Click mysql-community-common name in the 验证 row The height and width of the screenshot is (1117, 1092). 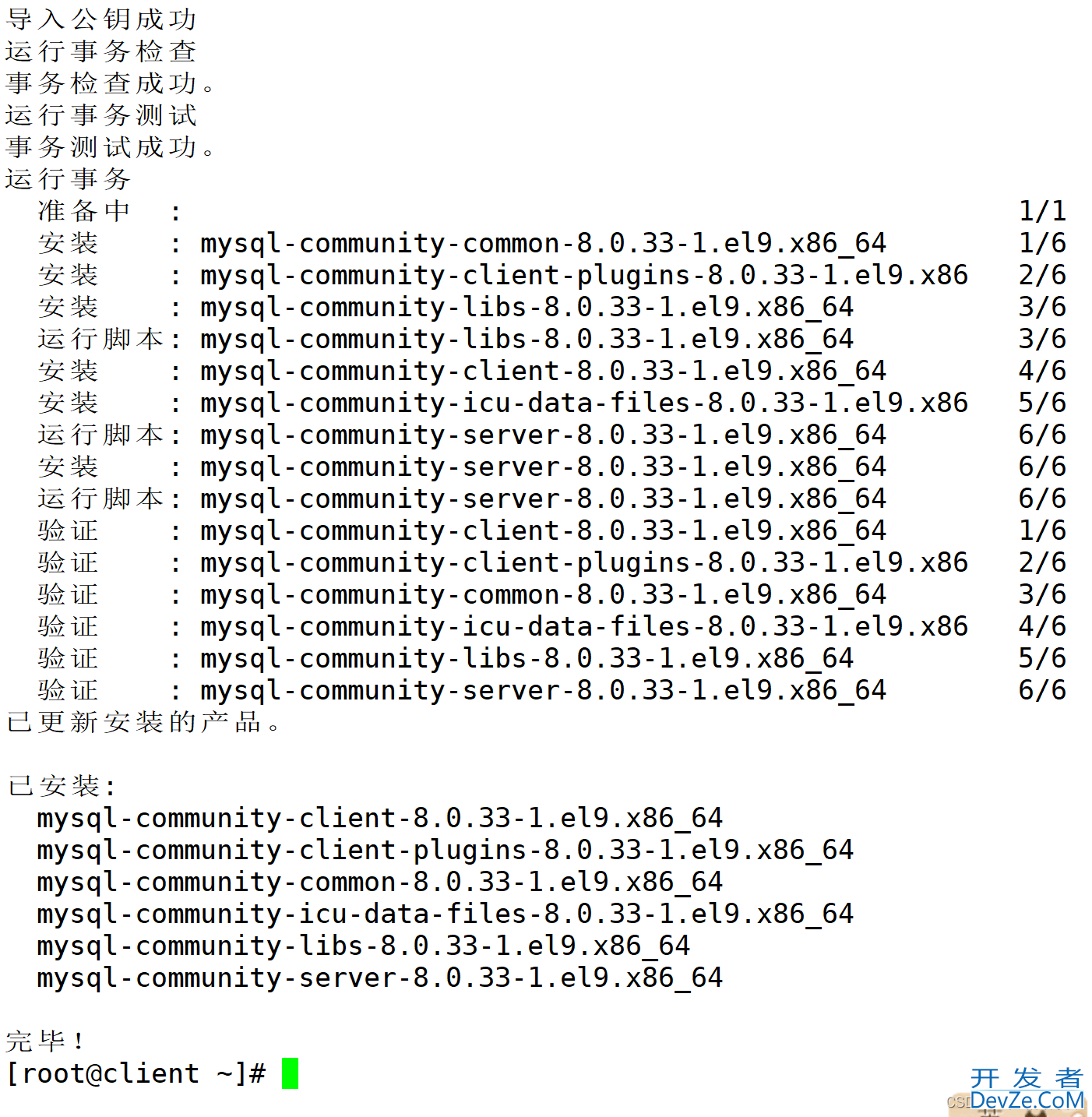pyautogui.click(x=543, y=594)
